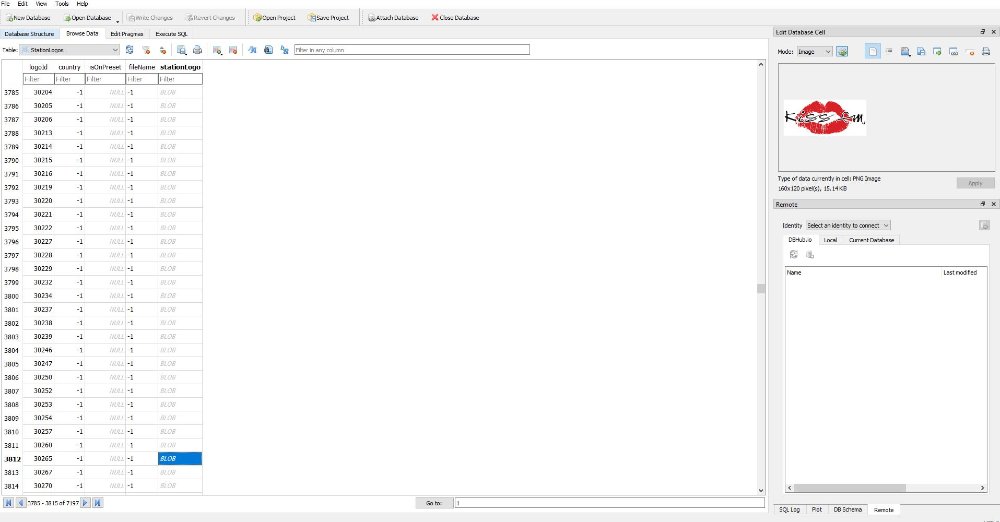This screenshot has height=522, width=1000.
Task: Open the Table selector showing StationLogos
Action: (70, 50)
